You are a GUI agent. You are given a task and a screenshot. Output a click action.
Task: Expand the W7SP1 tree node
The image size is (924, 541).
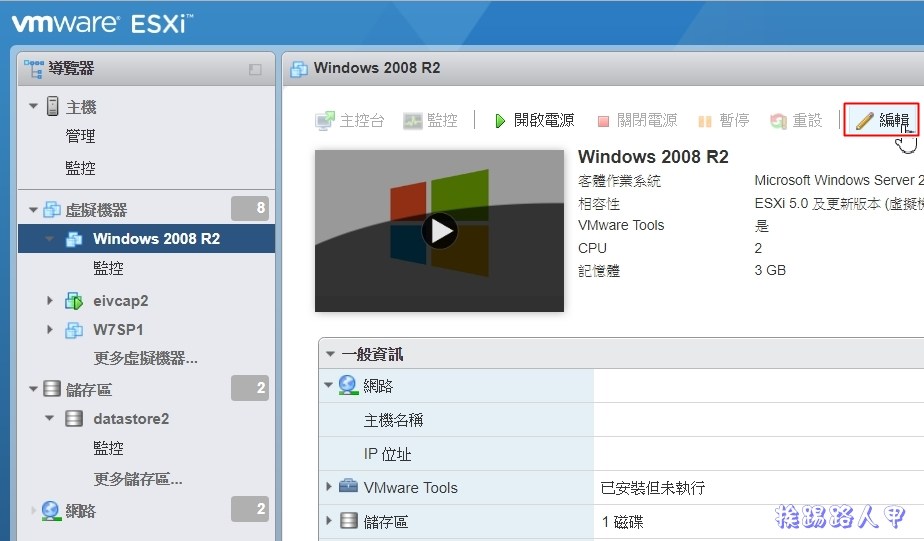click(x=50, y=330)
